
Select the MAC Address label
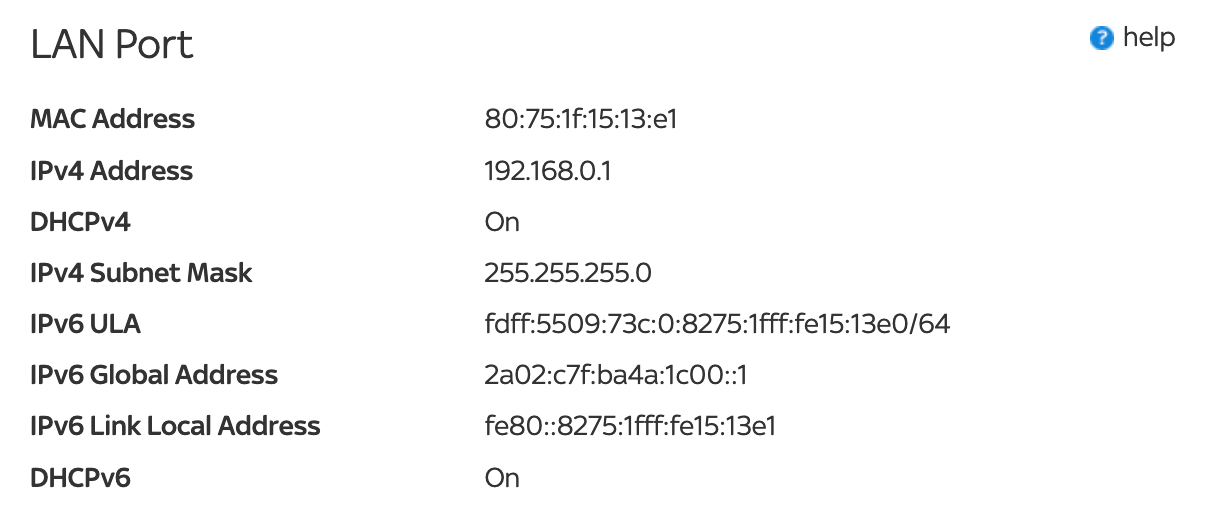point(113,119)
